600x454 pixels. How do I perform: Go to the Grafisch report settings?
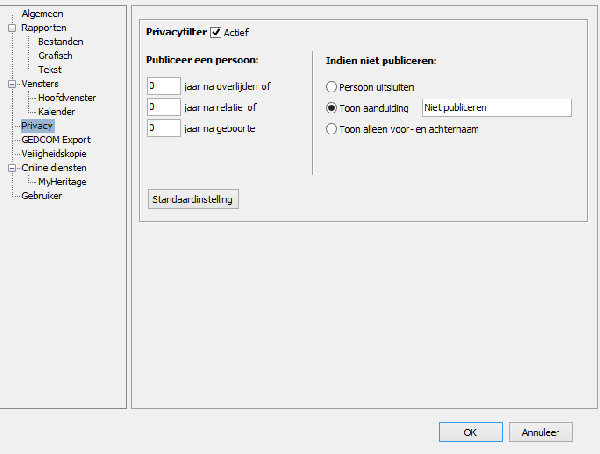pyautogui.click(x=55, y=56)
